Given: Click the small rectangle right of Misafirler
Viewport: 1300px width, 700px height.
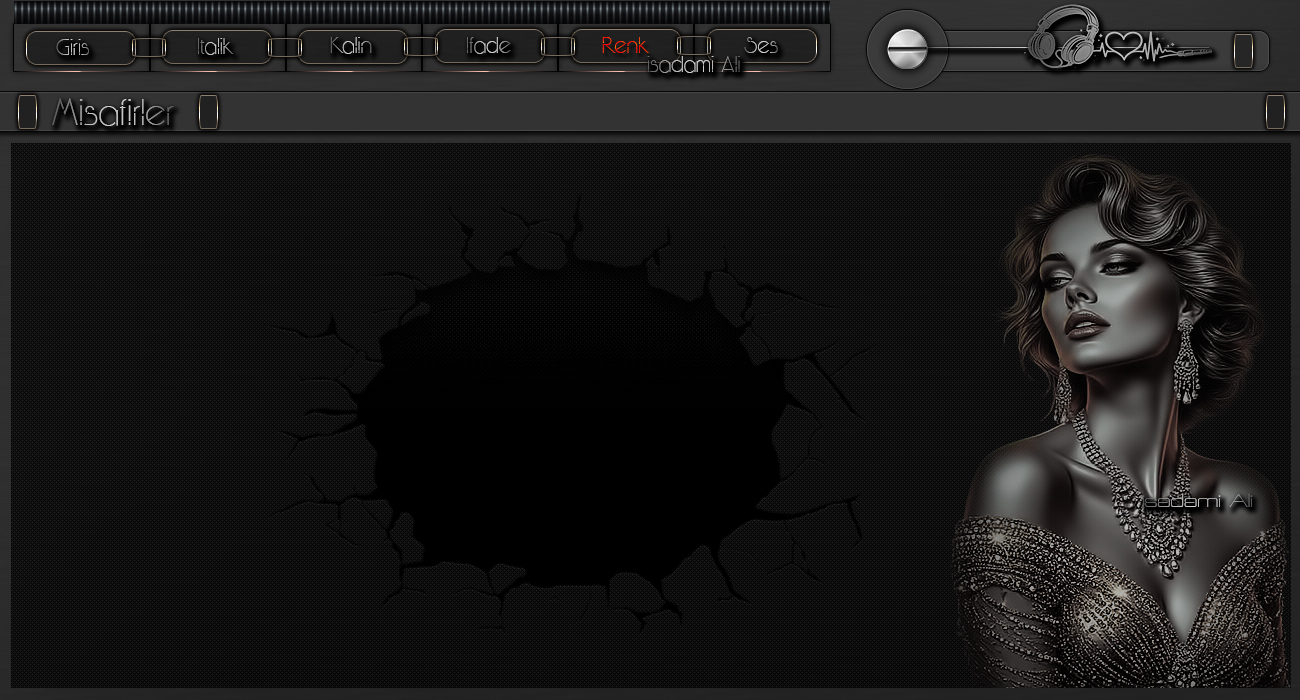Looking at the screenshot, I should (208, 113).
